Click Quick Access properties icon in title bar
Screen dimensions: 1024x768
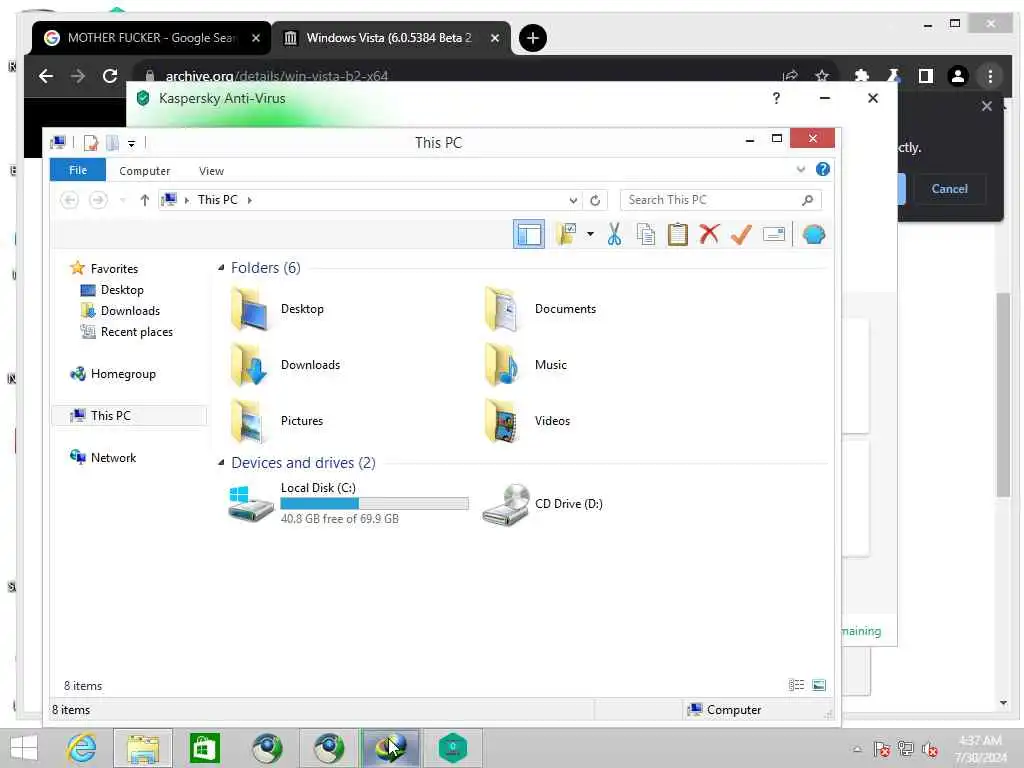click(91, 142)
